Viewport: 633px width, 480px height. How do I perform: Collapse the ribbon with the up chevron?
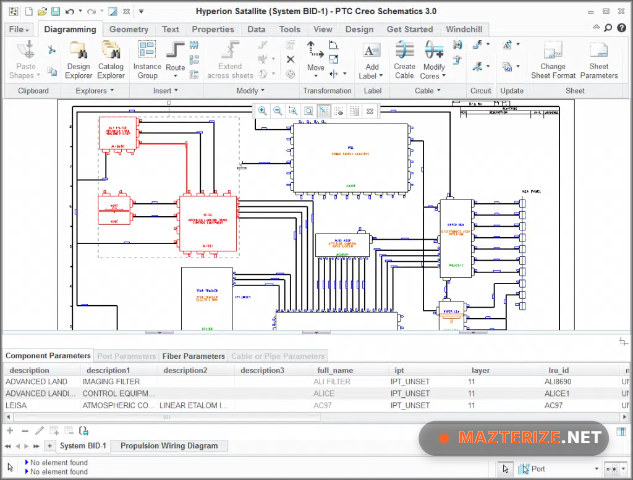click(596, 27)
